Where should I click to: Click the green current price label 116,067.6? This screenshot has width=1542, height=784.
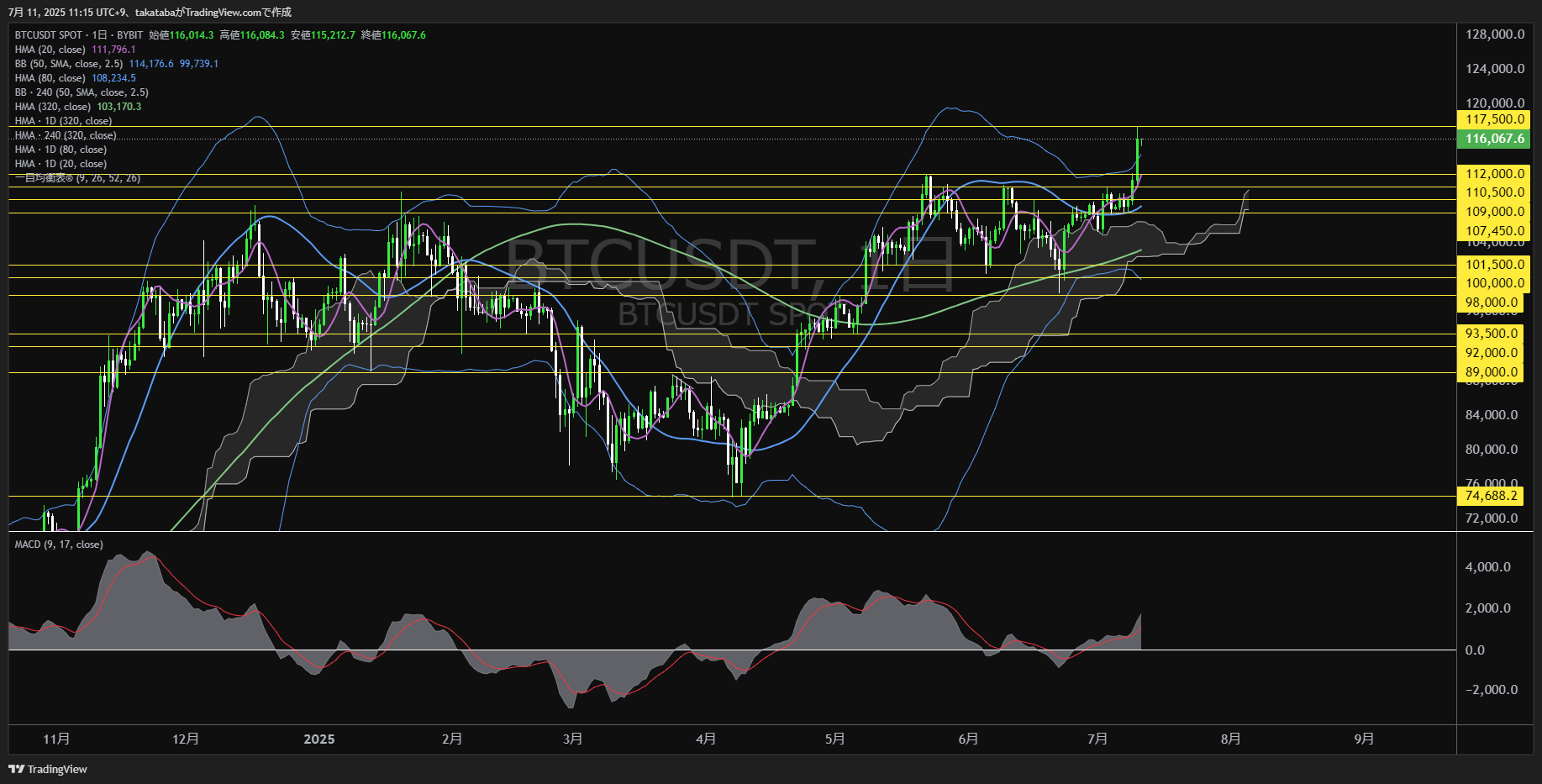coord(1494,139)
